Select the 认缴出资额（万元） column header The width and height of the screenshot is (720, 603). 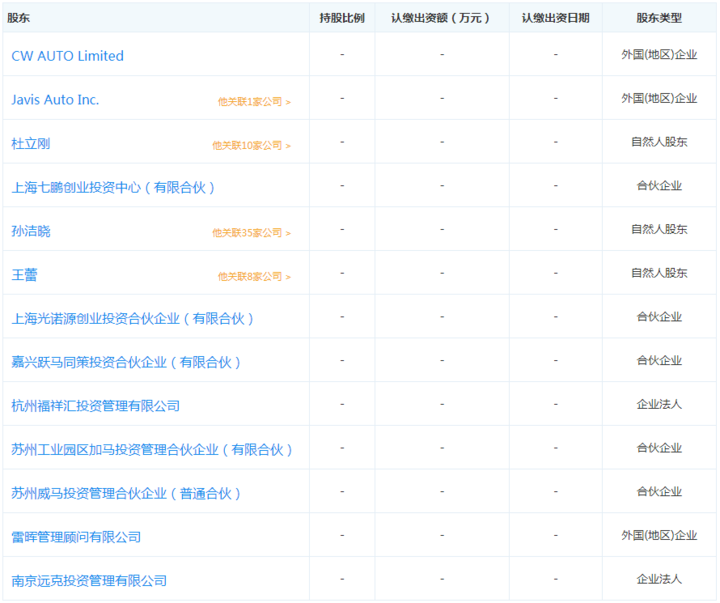click(x=442, y=18)
